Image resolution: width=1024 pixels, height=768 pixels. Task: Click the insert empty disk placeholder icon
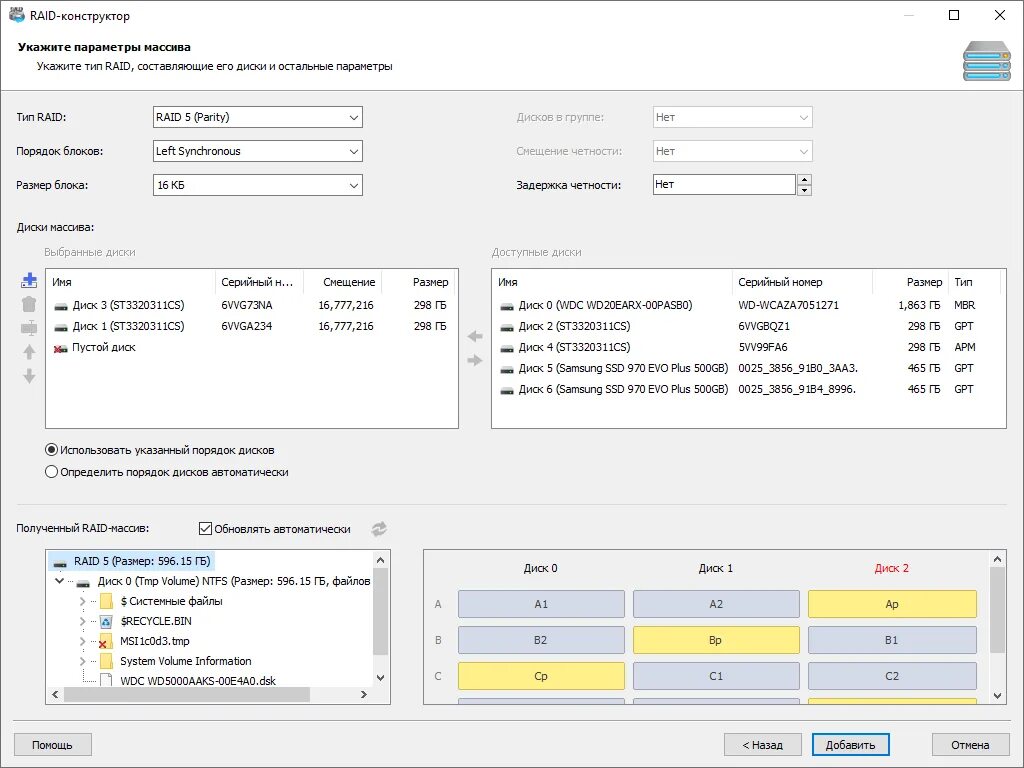[29, 328]
